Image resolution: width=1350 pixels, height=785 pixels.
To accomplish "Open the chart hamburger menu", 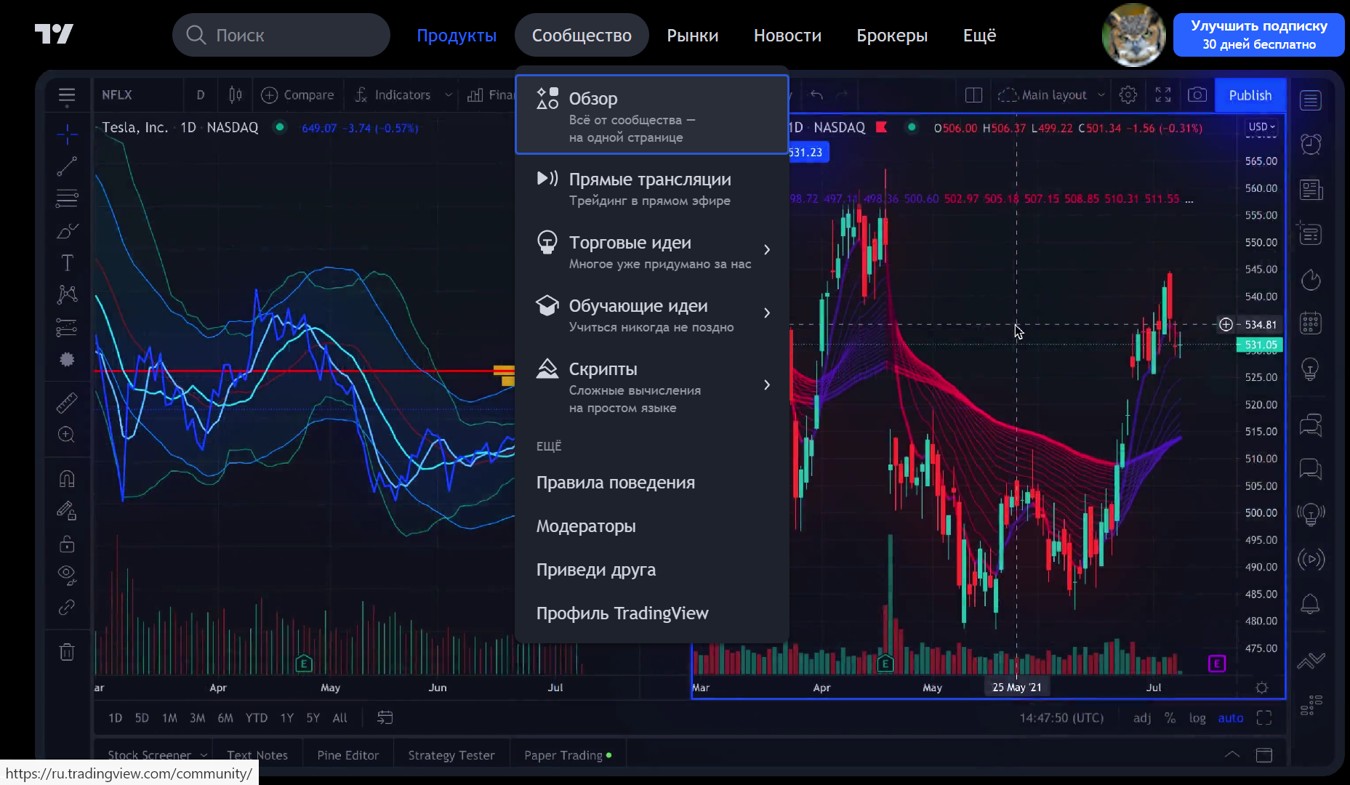I will pos(67,95).
